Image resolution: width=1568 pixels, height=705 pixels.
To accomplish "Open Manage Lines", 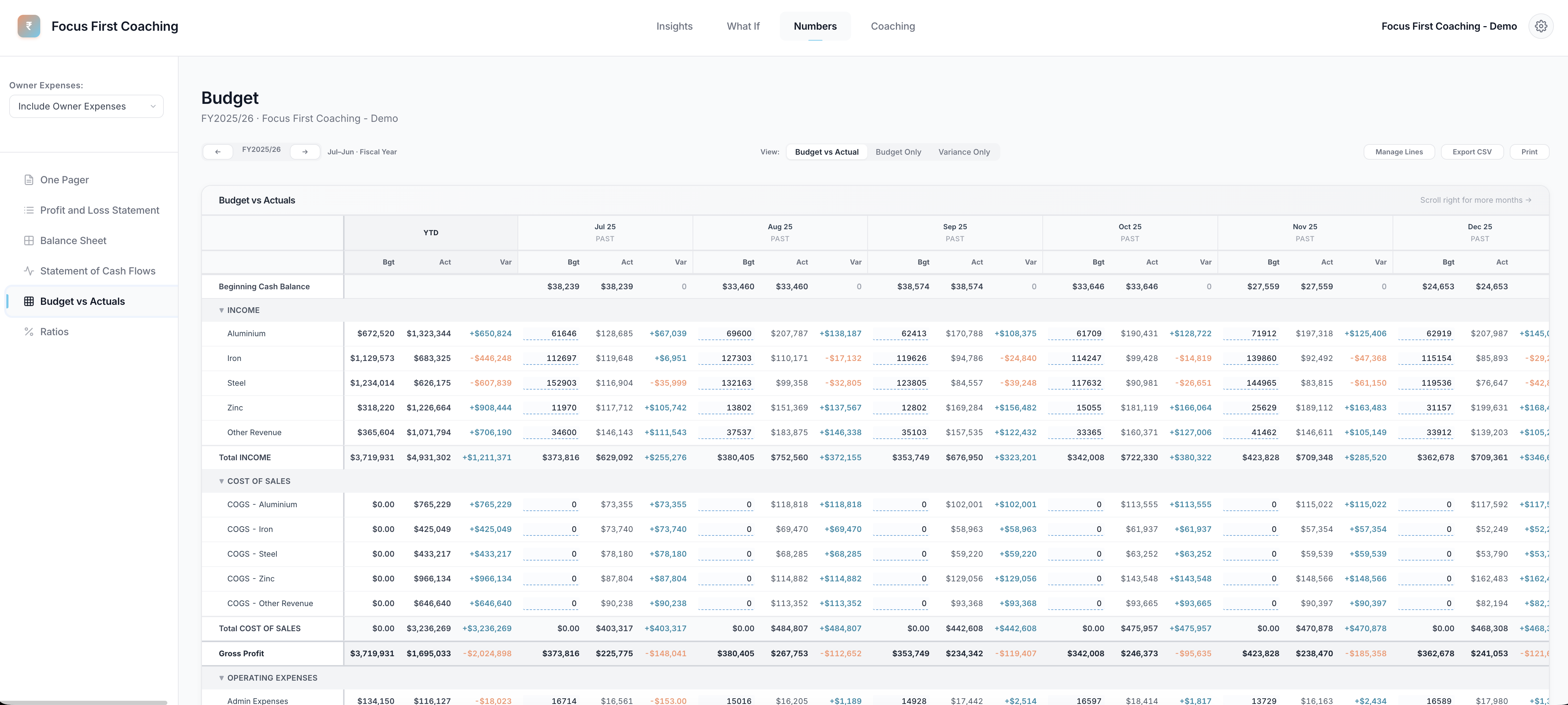I will click(x=1399, y=152).
